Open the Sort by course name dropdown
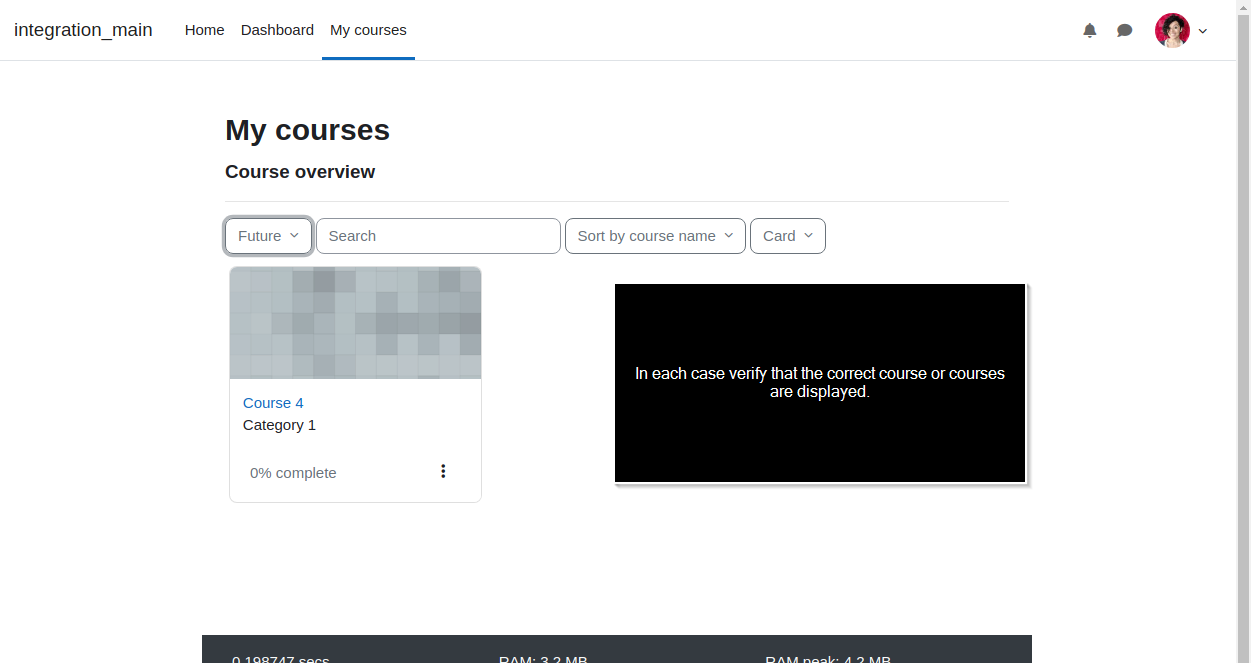Viewport: 1251px width, 663px height. [655, 236]
